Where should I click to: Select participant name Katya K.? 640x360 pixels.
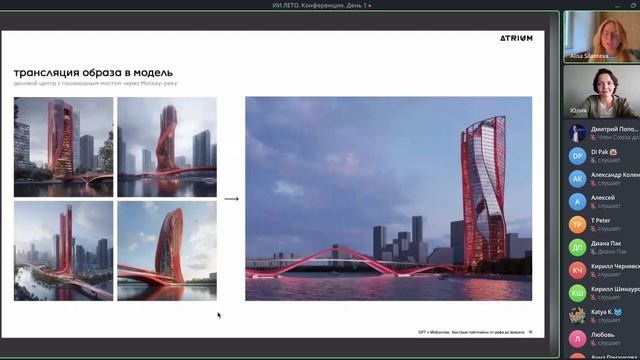[x=601, y=312]
